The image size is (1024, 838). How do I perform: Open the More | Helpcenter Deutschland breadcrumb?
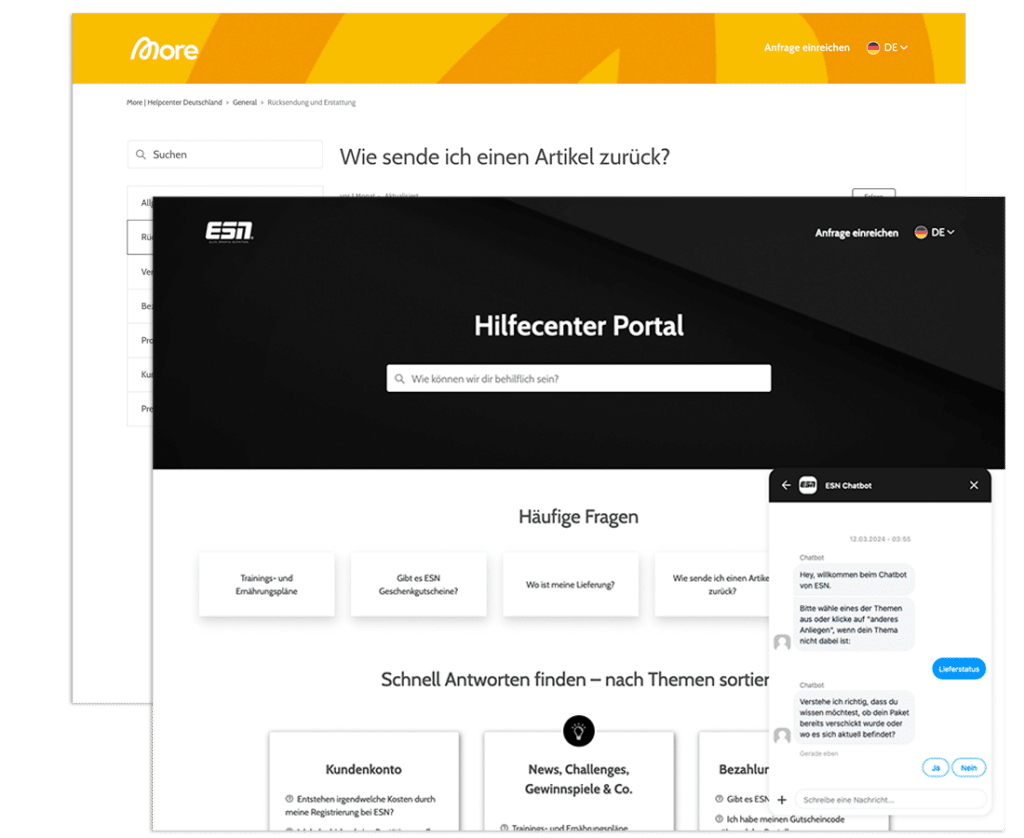click(174, 103)
